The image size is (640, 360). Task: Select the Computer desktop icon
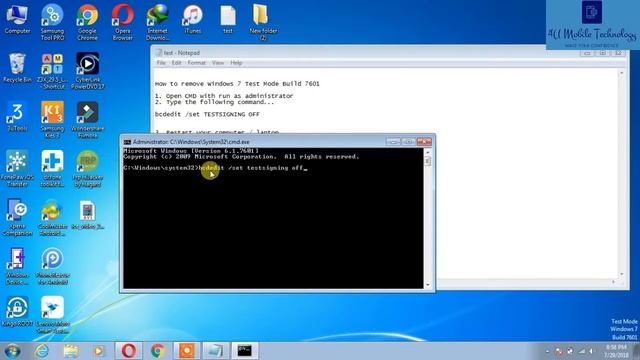pyautogui.click(x=17, y=19)
